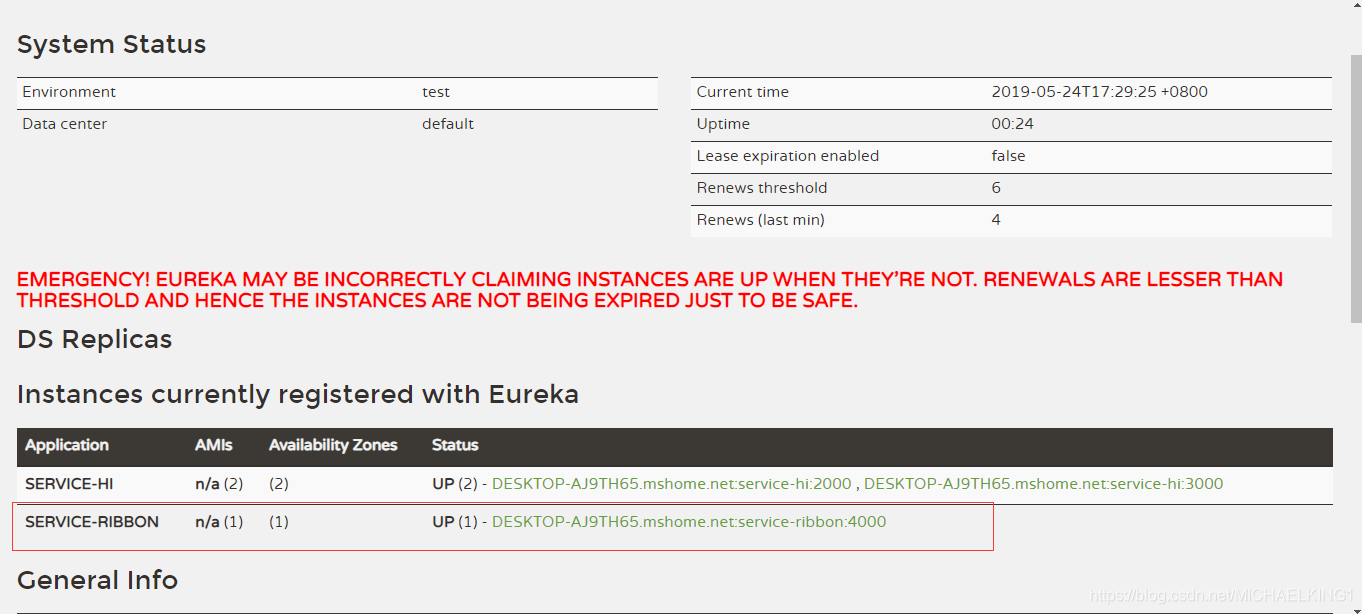Click the Application column header
Viewport: 1362px width, 614px height.
67,445
